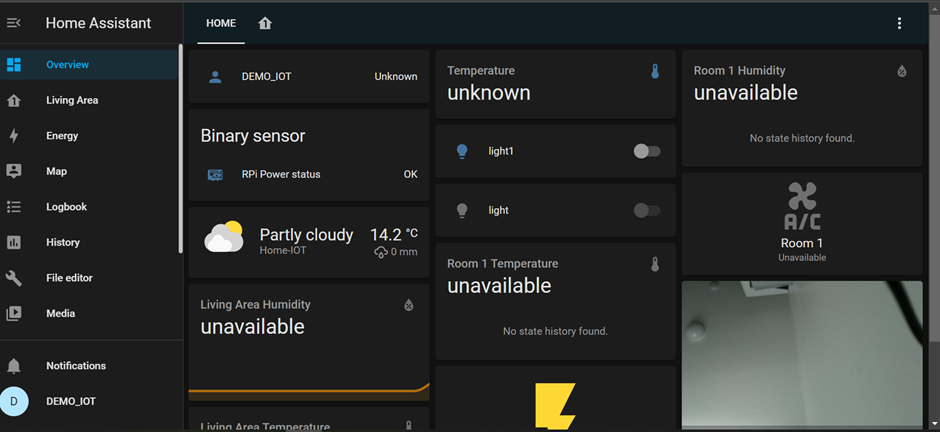Click the RPi Power status chip icon
Screen dimensions: 940x432
click(215, 174)
